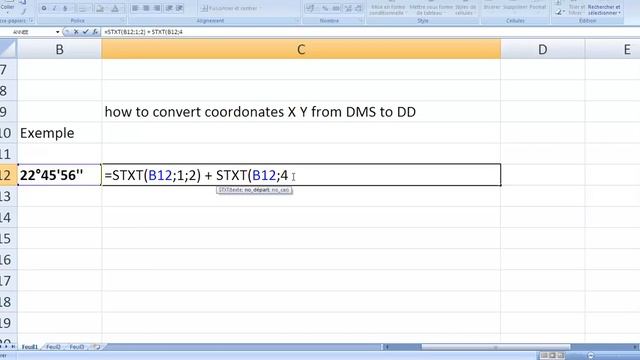
Task: Open Alignement group dialog launcher
Action: (x=297, y=20)
